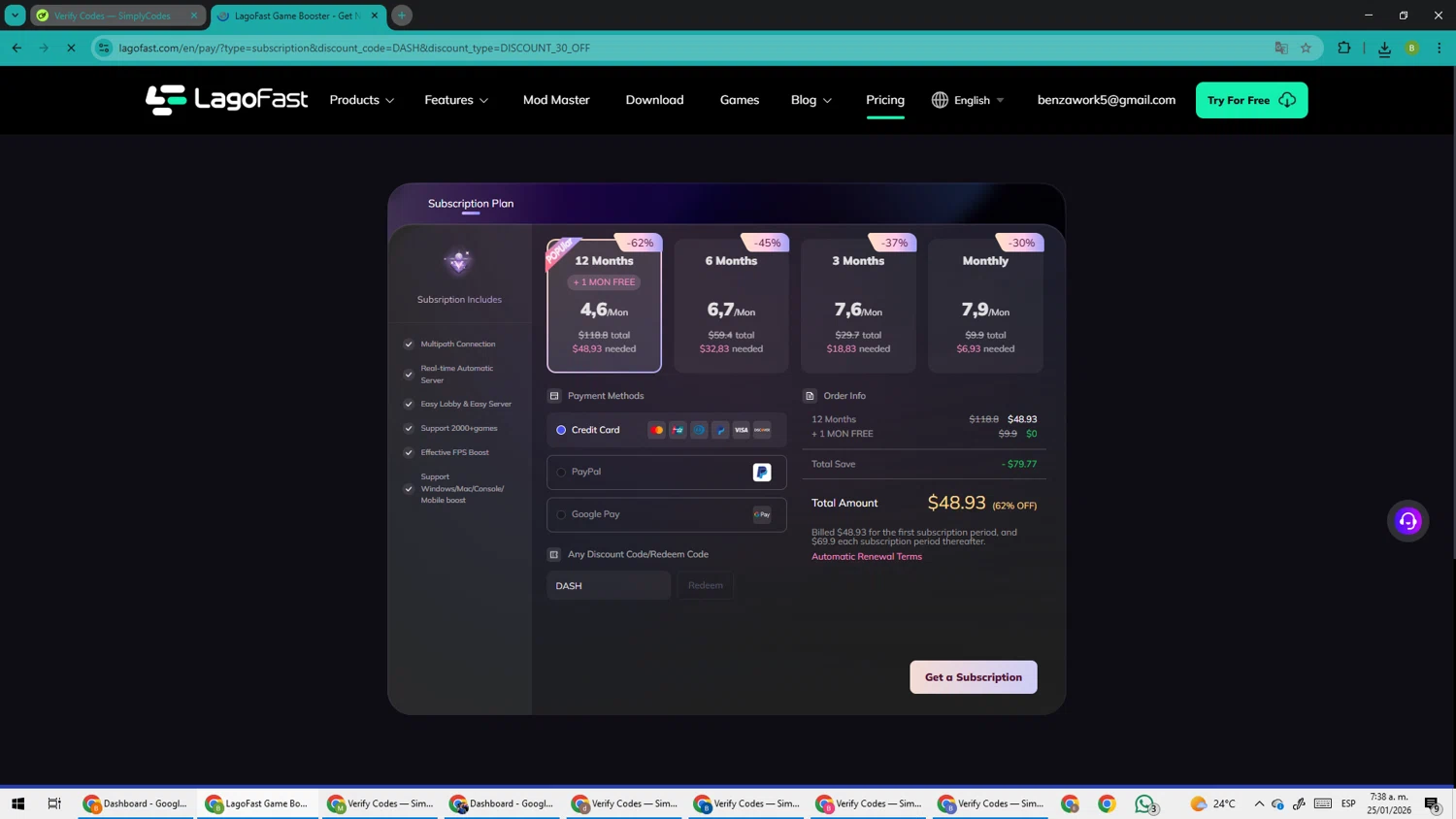Switch to Verify Codes browser tab
This screenshot has width=1456, height=819.
(117, 16)
